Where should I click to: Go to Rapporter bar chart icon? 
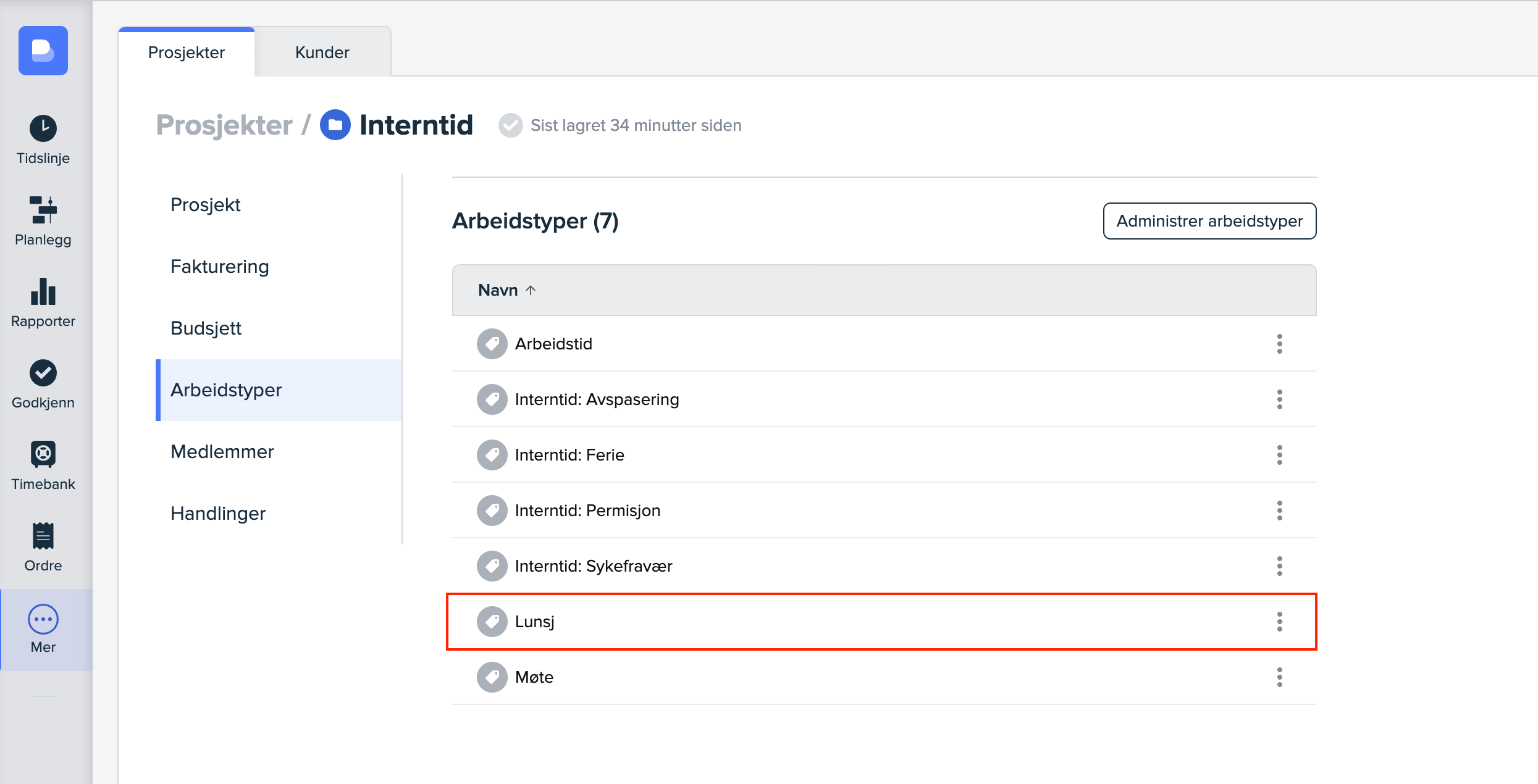(x=43, y=291)
